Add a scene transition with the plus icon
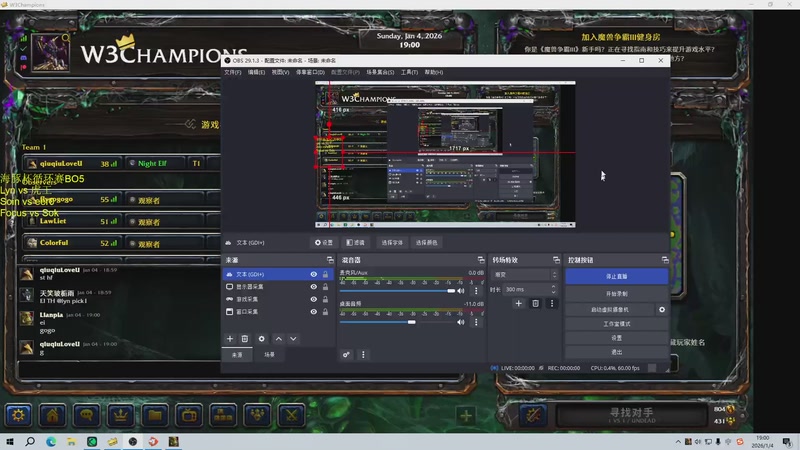 tap(518, 303)
